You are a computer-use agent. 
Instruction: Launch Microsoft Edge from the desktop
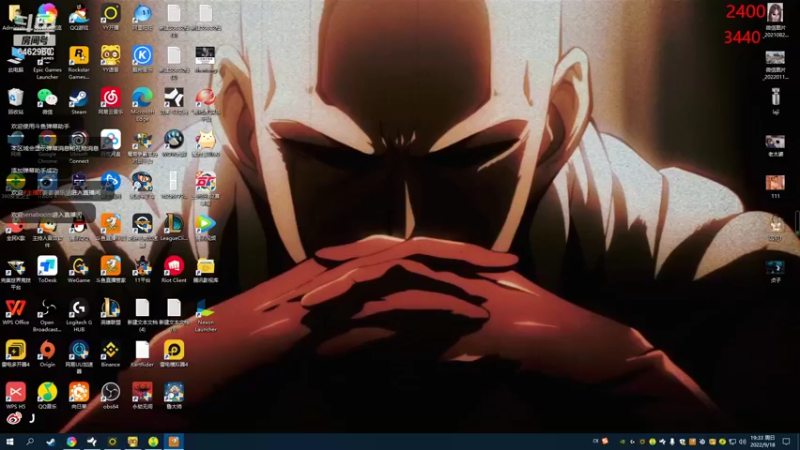[142, 104]
